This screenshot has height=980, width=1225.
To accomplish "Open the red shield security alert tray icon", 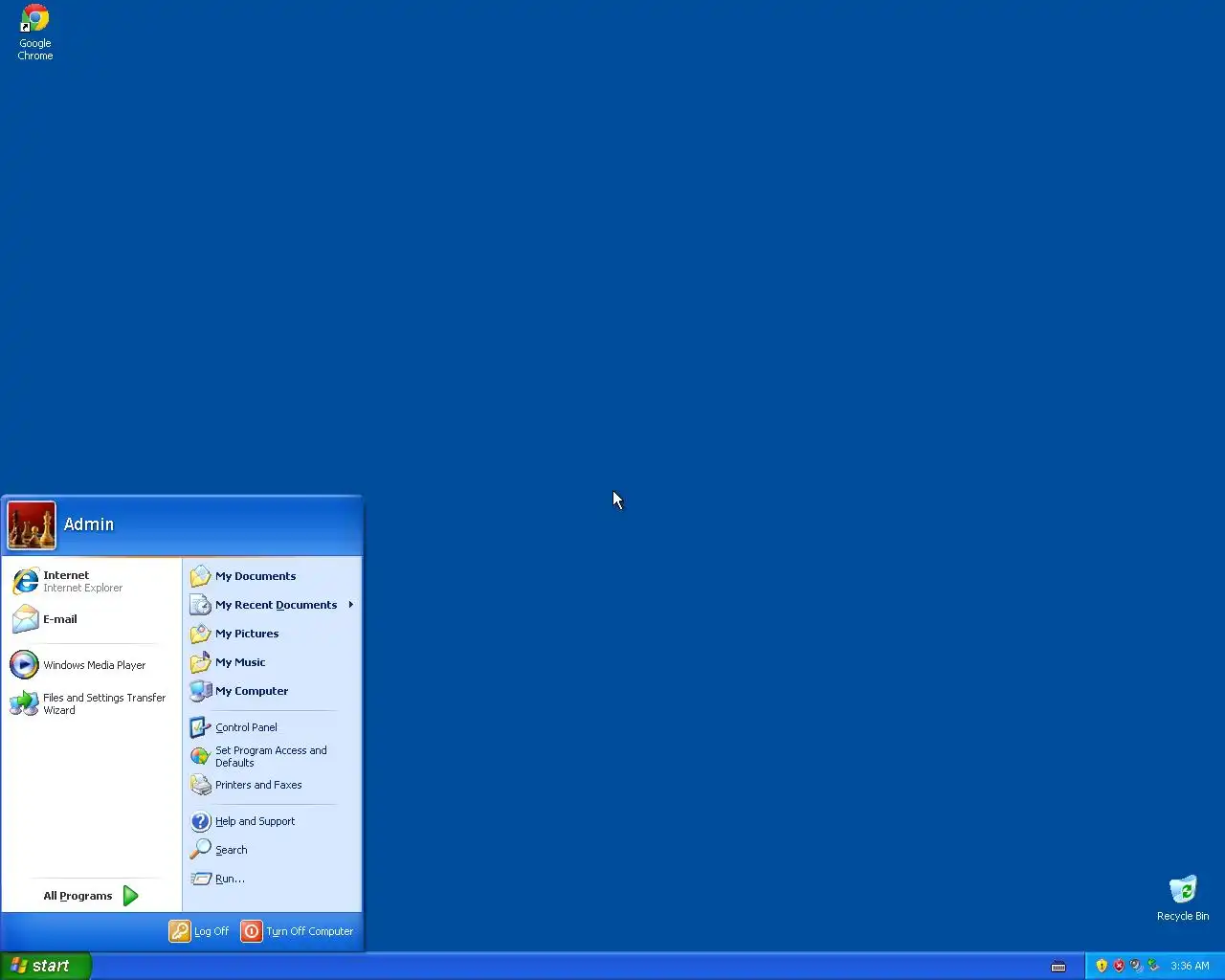I will 1119,966.
